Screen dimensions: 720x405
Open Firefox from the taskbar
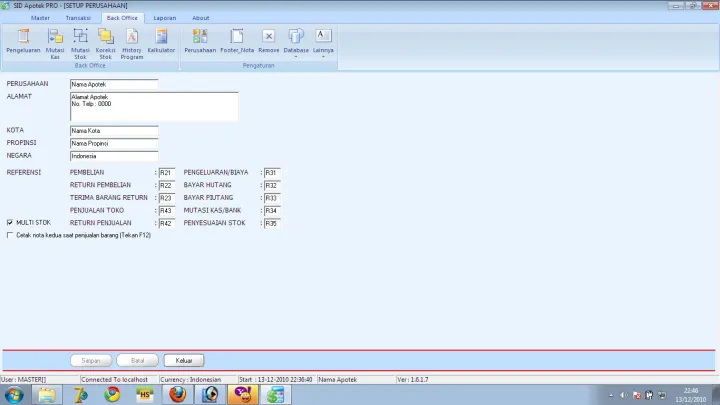(x=178, y=395)
